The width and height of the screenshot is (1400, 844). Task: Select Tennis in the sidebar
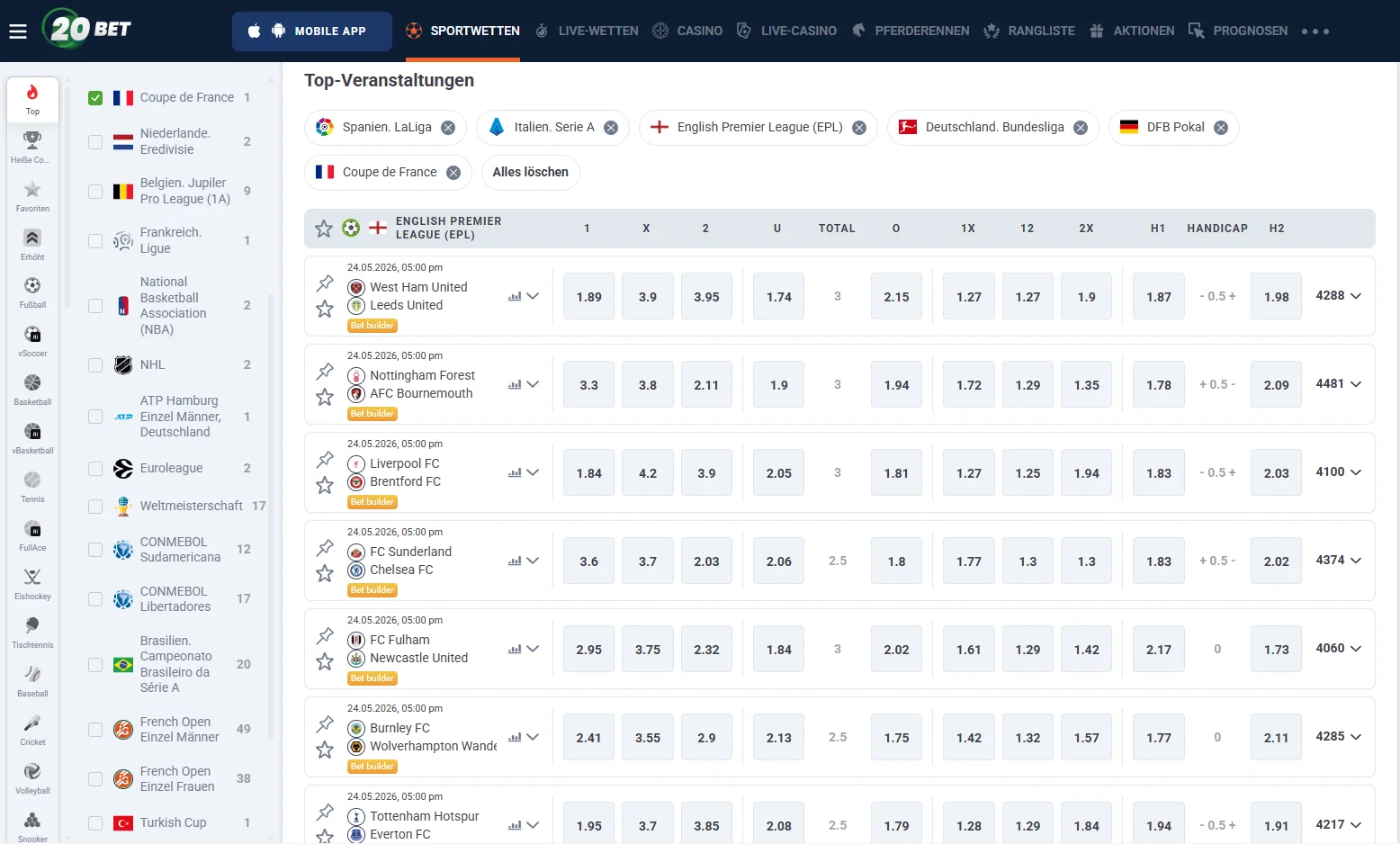click(32, 487)
